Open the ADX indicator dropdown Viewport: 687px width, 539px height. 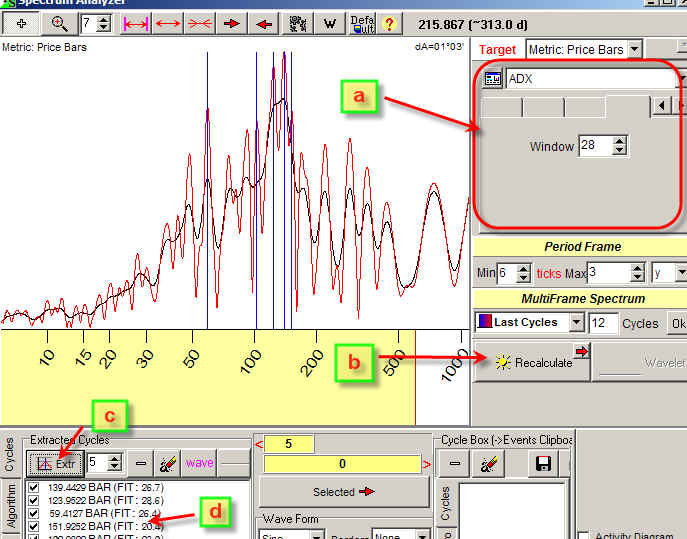coord(680,79)
